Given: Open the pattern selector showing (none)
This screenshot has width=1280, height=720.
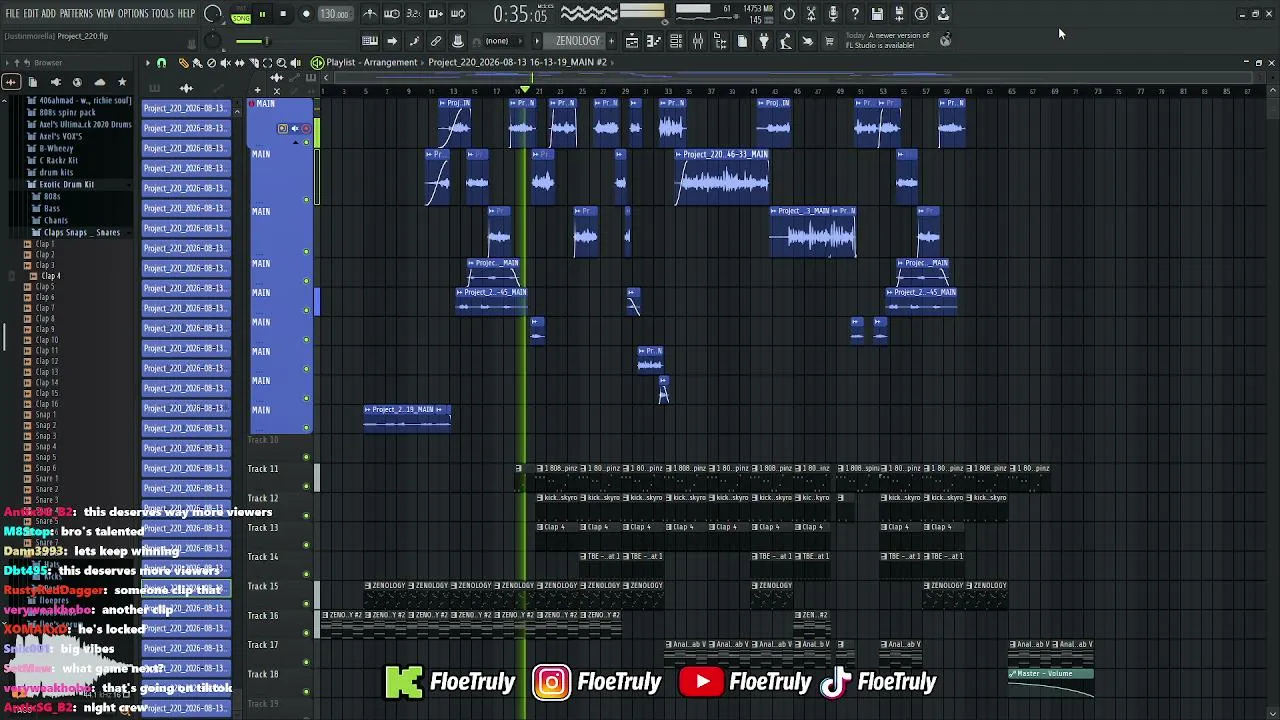Looking at the screenshot, I should pos(503,41).
